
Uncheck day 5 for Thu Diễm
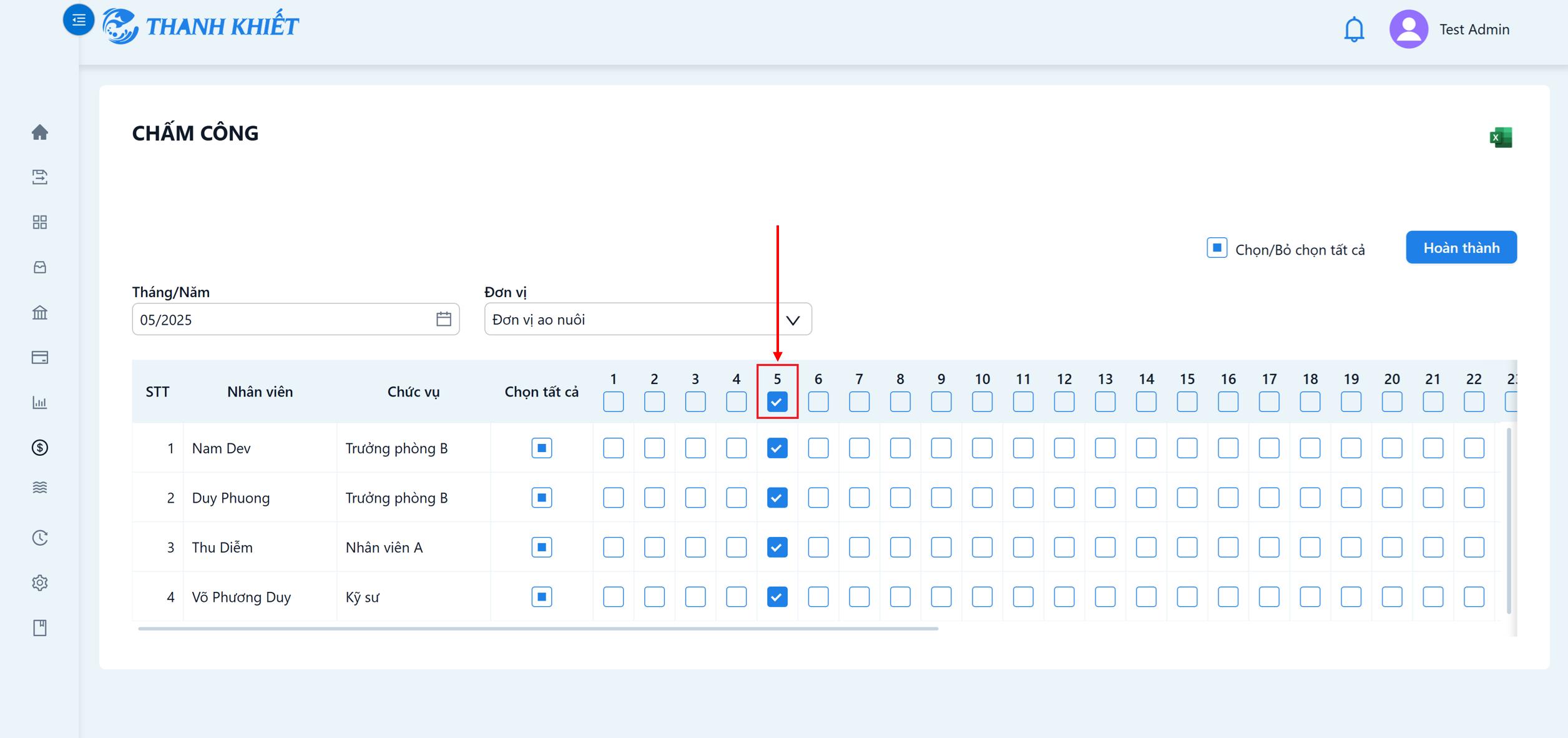[x=777, y=547]
